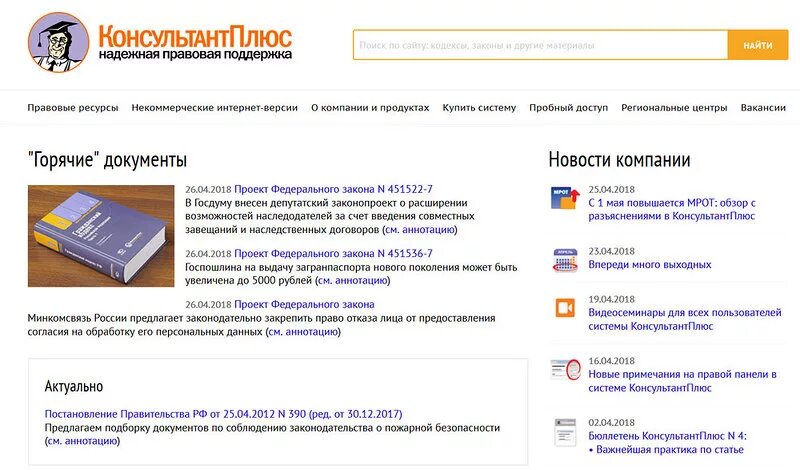Open annotation link for the inheritance bill

[x=420, y=230]
